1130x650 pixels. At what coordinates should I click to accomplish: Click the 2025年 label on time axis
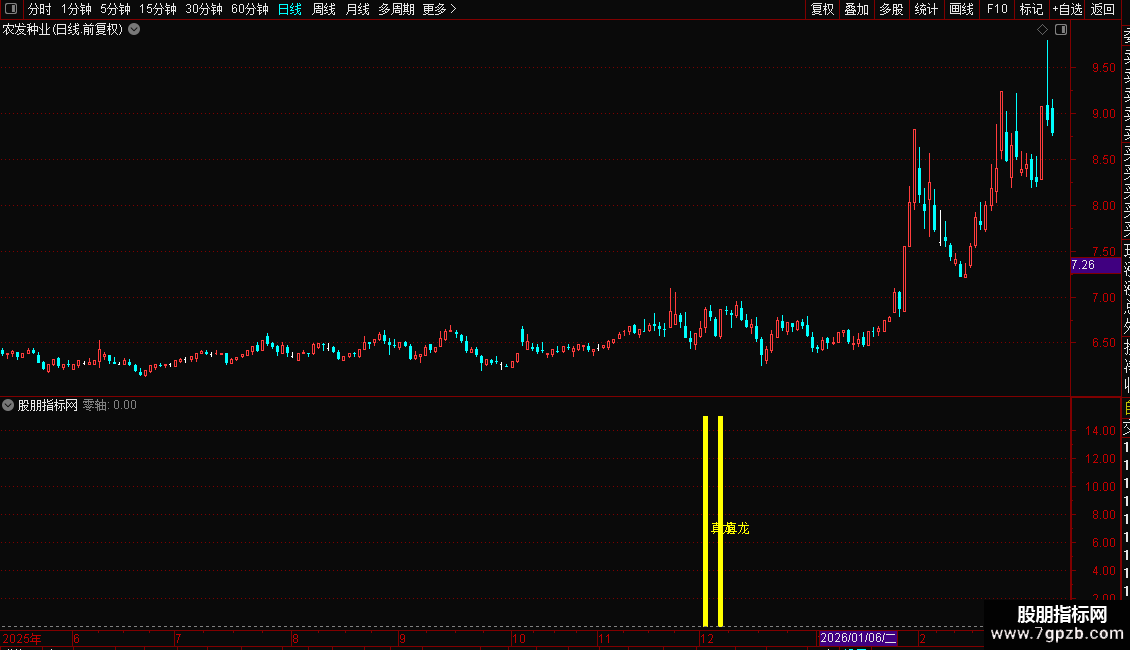coord(22,638)
